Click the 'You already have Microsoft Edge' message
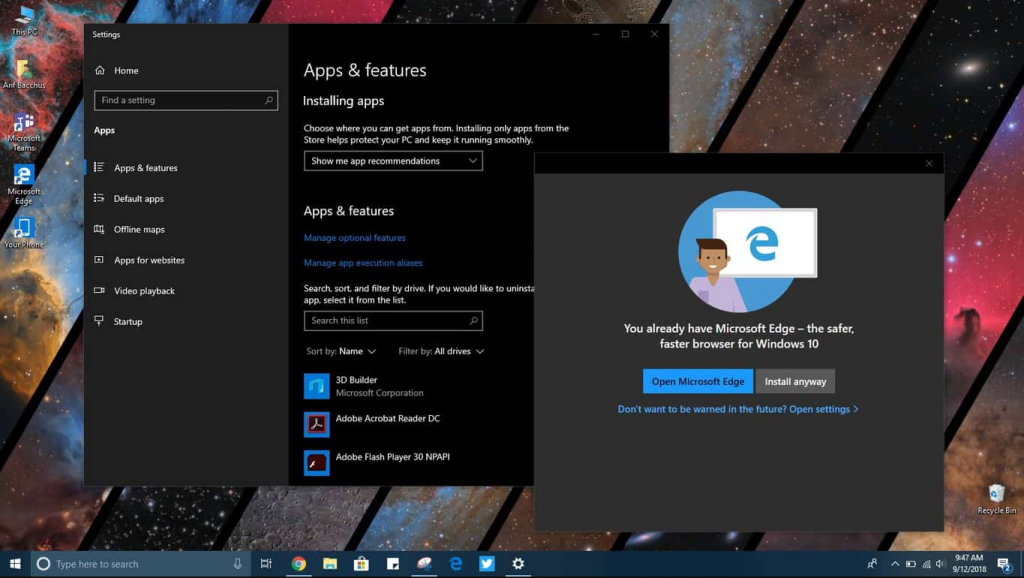 click(739, 336)
